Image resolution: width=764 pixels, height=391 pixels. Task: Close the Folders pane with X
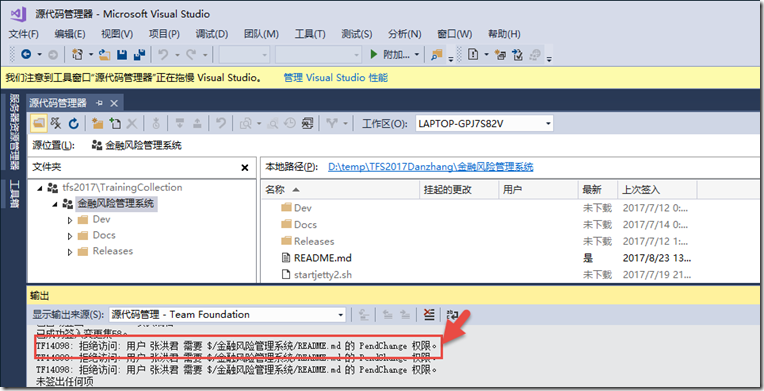click(x=245, y=168)
